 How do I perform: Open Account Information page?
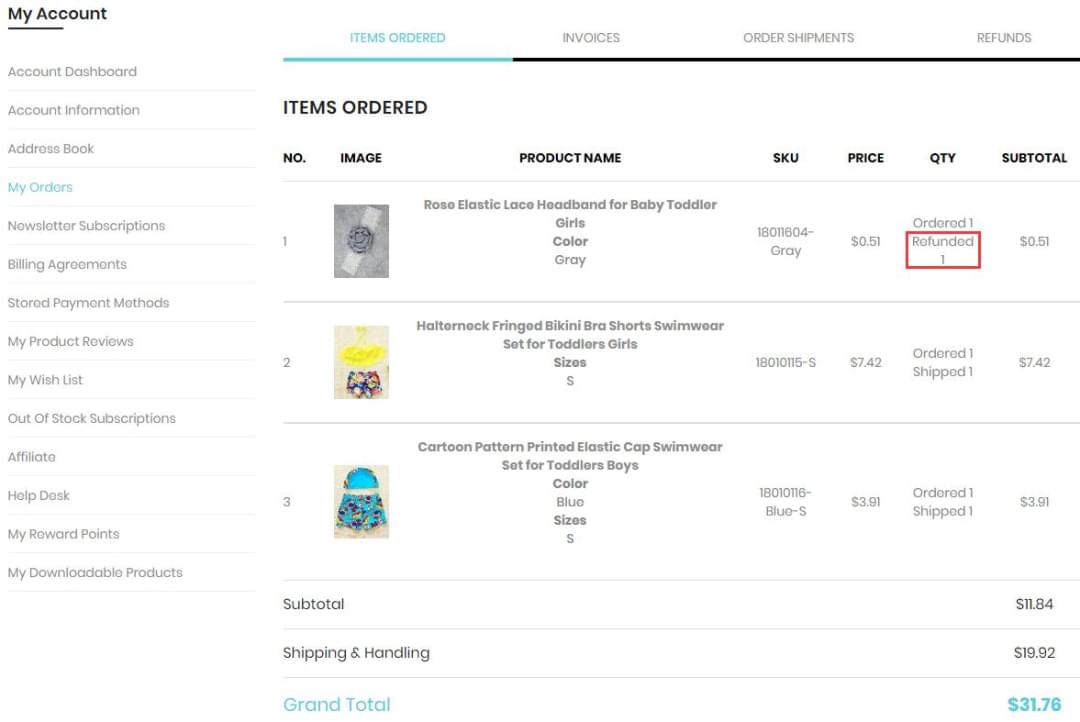73,110
